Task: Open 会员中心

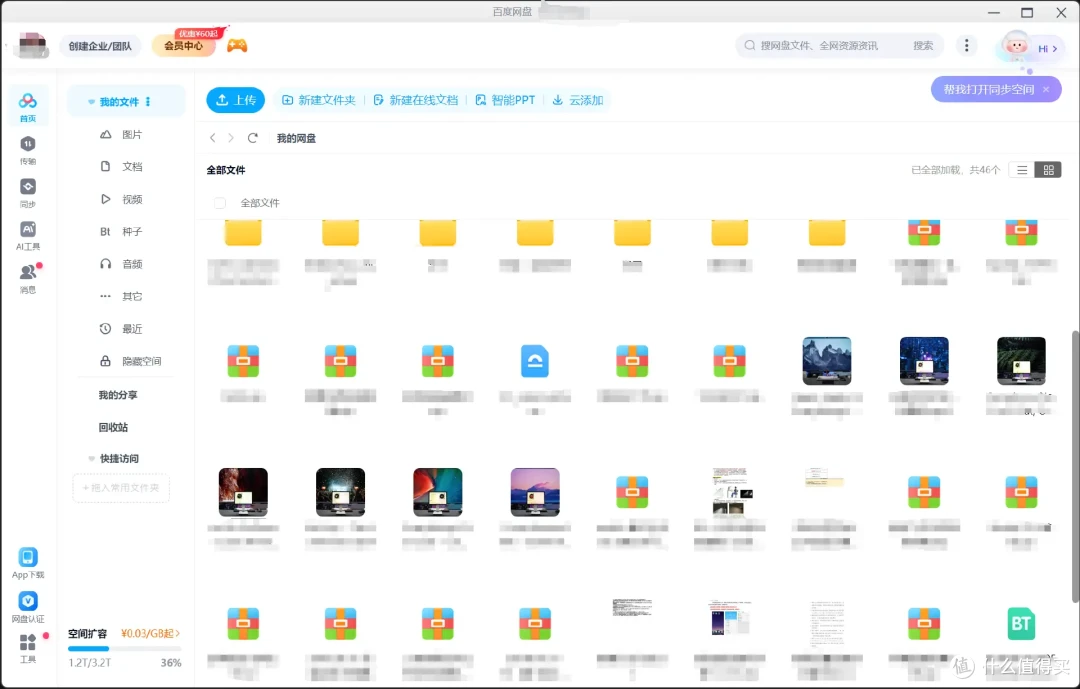Action: pyautogui.click(x=183, y=45)
